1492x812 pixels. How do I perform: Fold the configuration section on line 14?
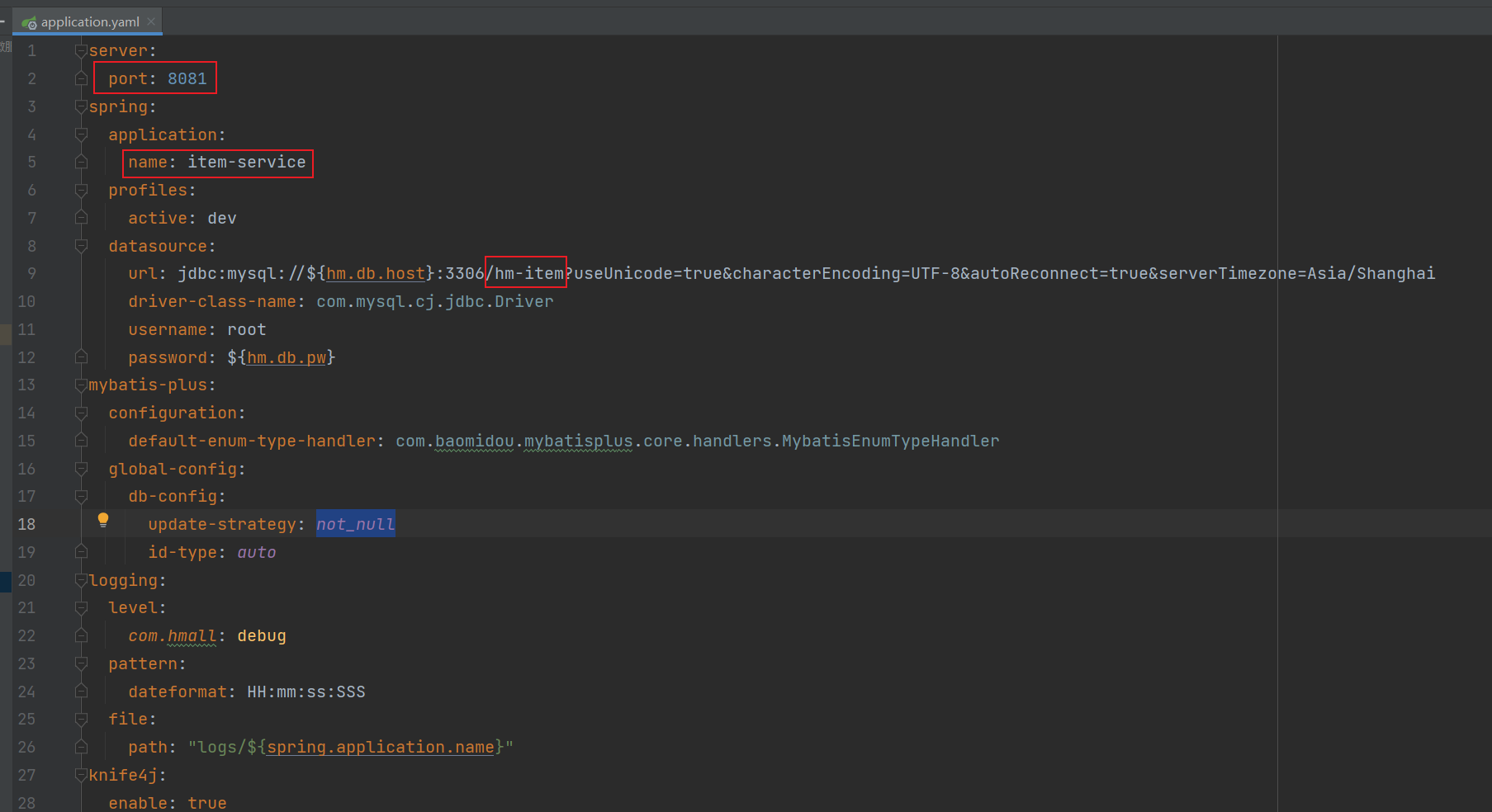81,413
